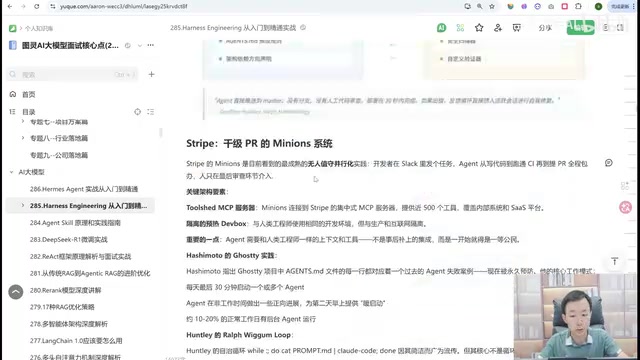This screenshot has height=360, width=640.
Task: Open 279.17种RAG优化策略
Action: 62,307
